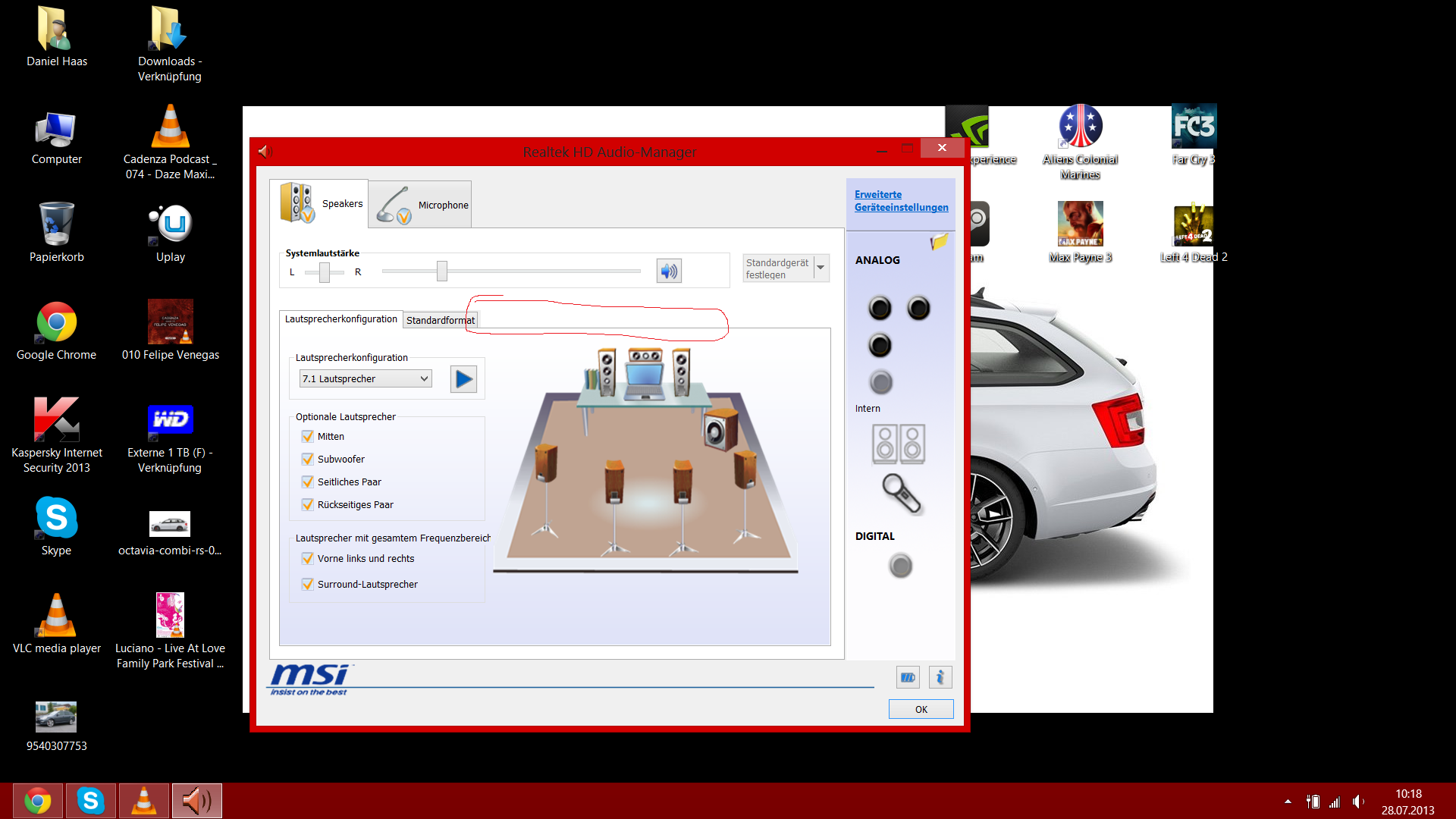Open the info button near OK
The image size is (1456, 819).
coord(940,677)
